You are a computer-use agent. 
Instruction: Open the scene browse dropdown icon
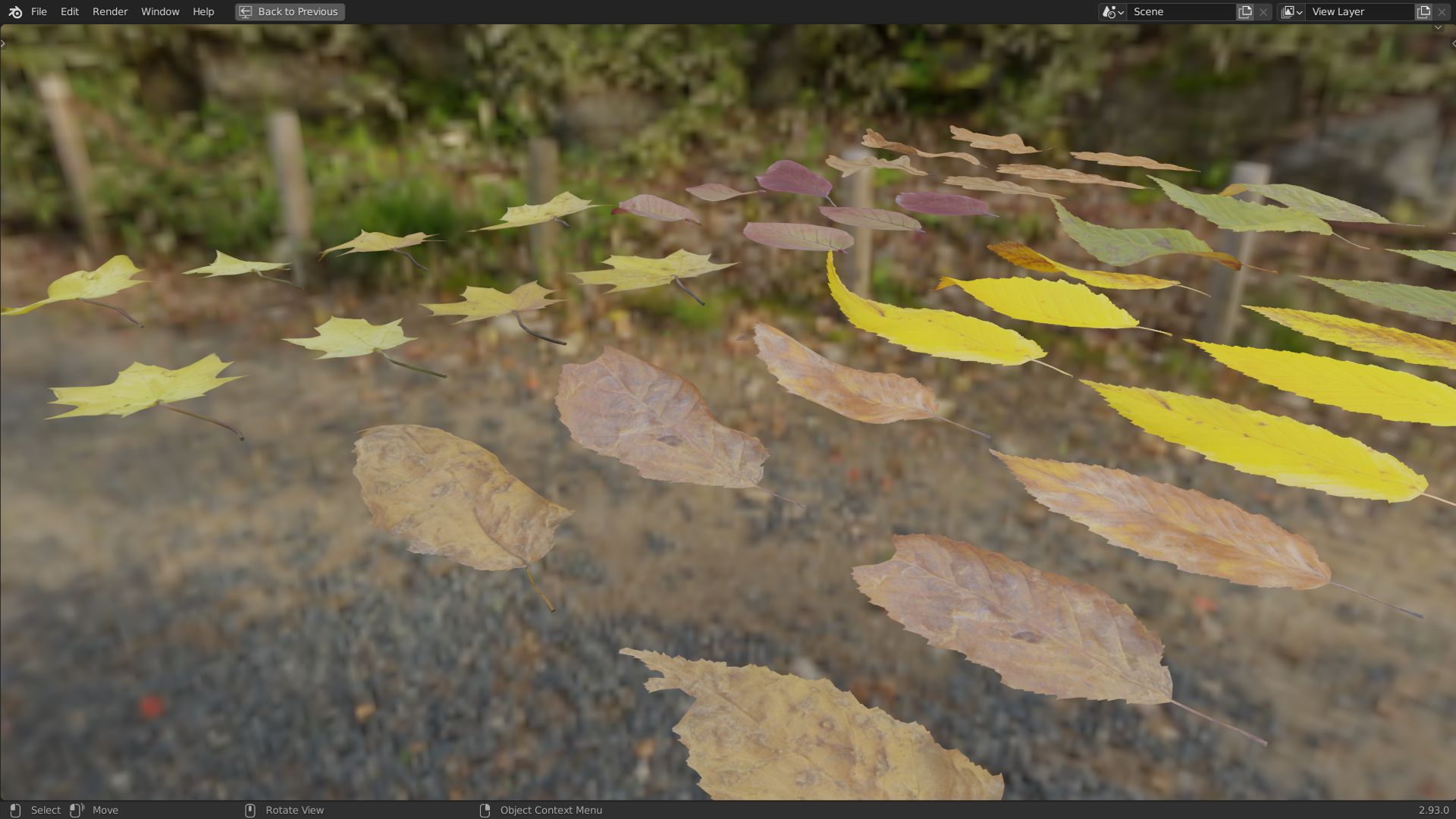1112,11
